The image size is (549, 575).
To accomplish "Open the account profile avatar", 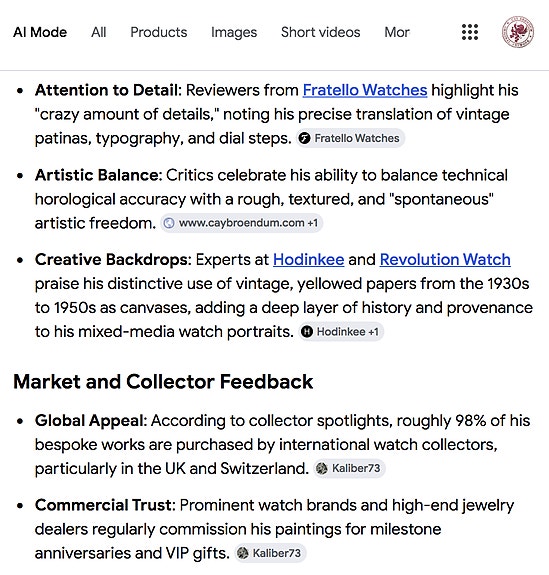I will coord(518,32).
